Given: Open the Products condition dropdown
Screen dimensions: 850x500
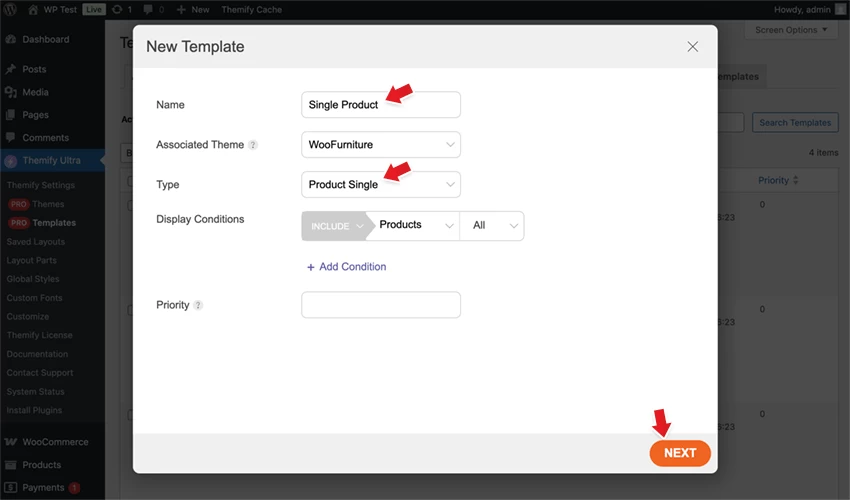Looking at the screenshot, I should [x=415, y=226].
